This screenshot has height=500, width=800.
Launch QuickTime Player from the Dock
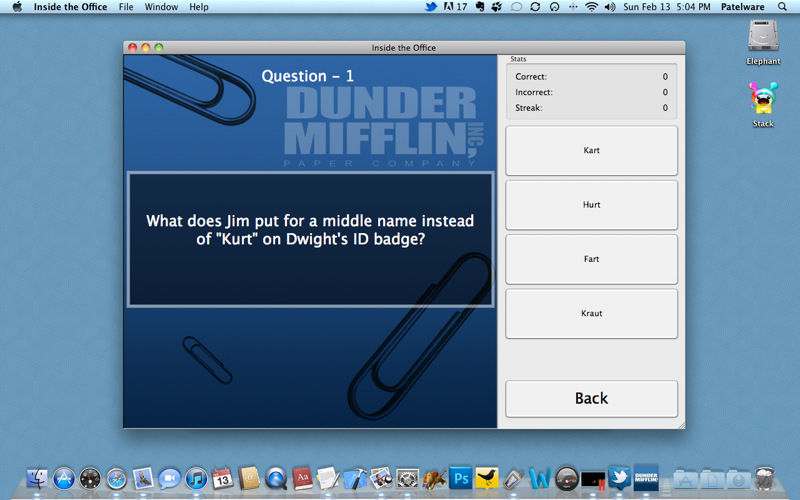coord(276,479)
